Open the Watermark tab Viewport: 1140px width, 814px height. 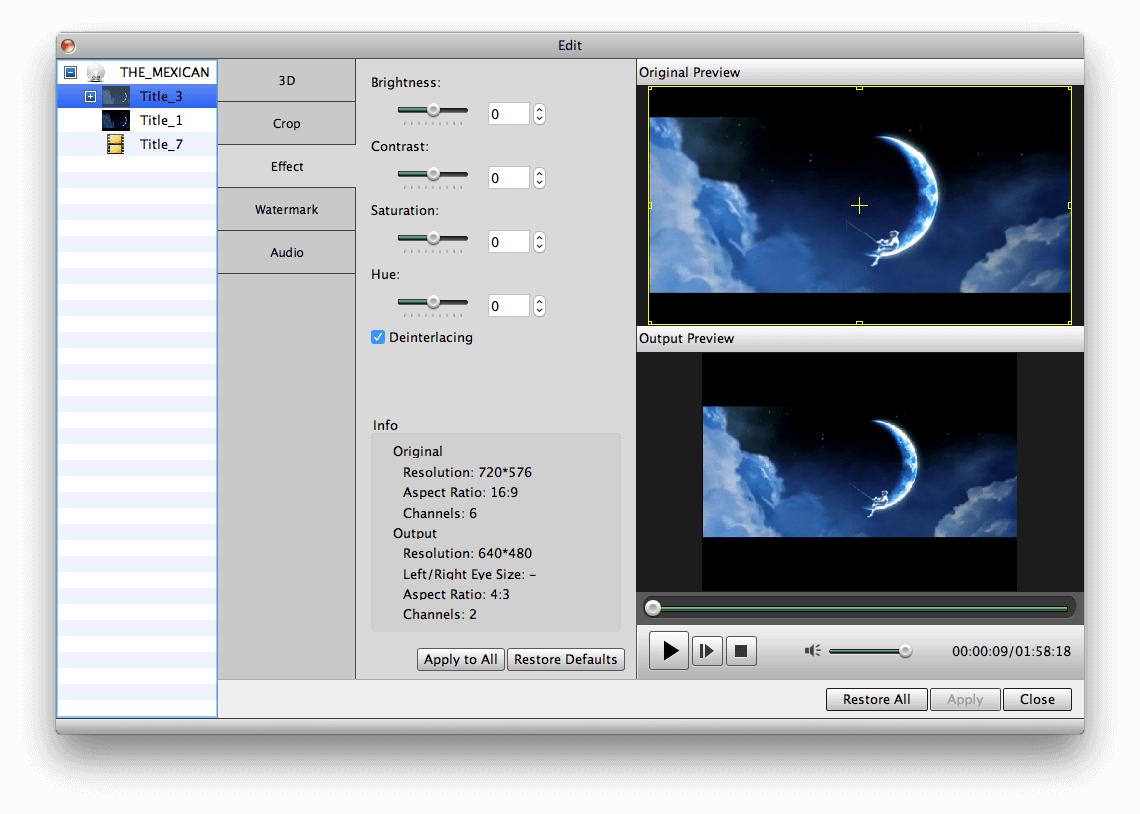click(286, 209)
